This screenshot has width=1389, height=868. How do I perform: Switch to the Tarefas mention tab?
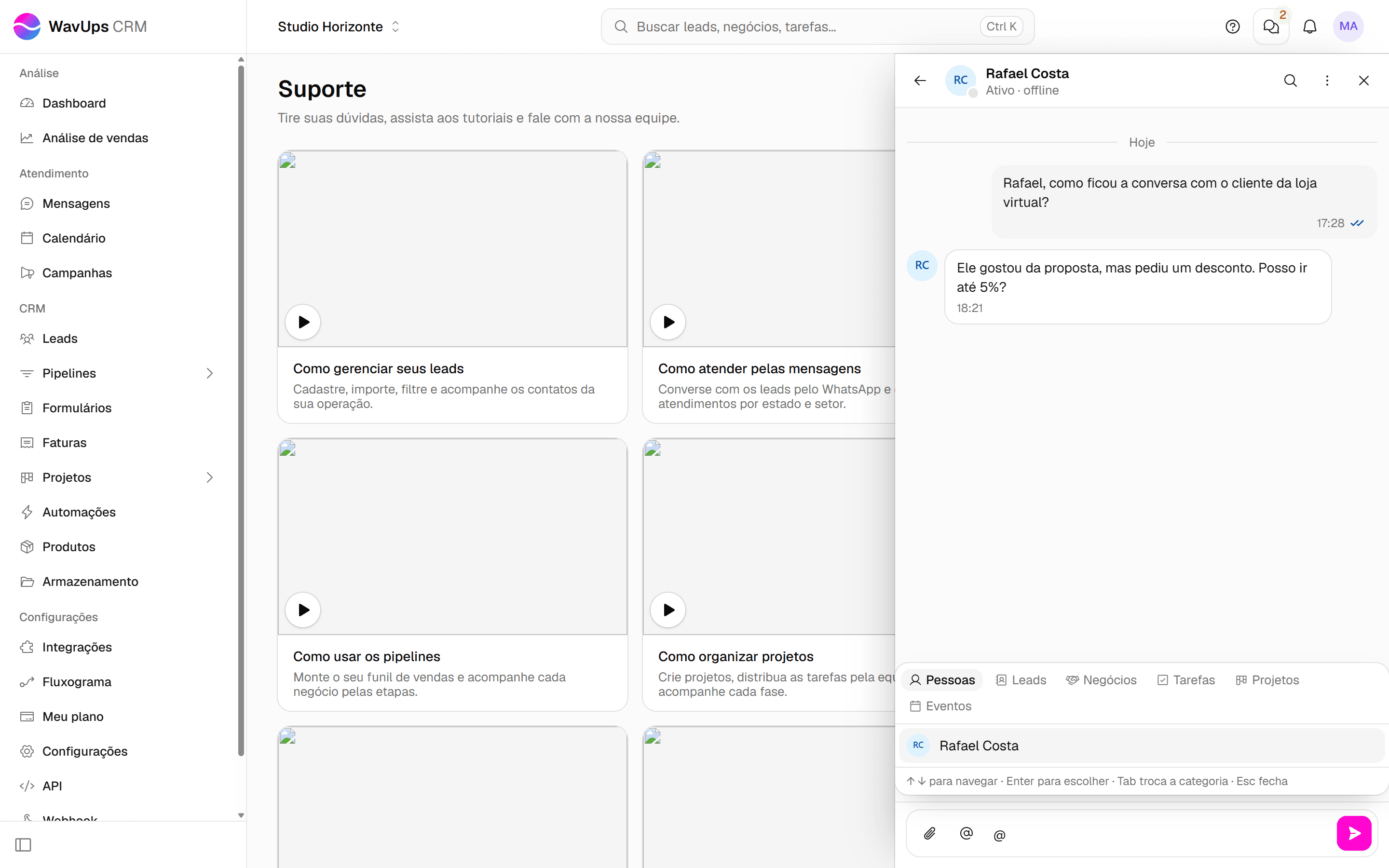(x=1186, y=680)
